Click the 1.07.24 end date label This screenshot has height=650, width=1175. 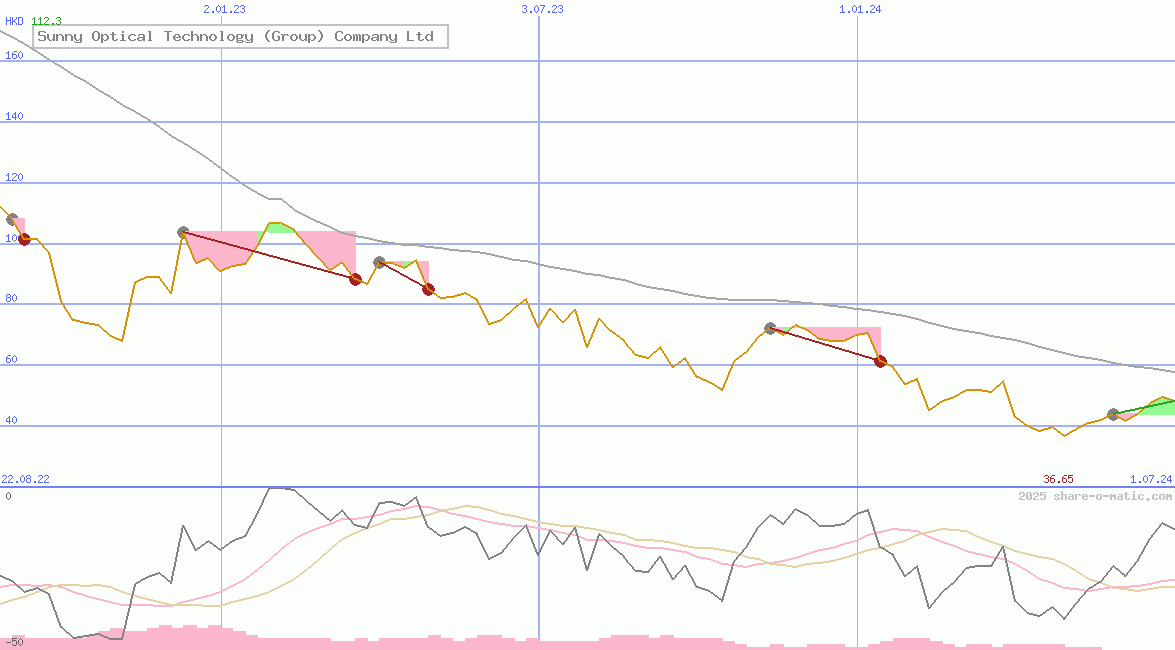coord(1151,479)
